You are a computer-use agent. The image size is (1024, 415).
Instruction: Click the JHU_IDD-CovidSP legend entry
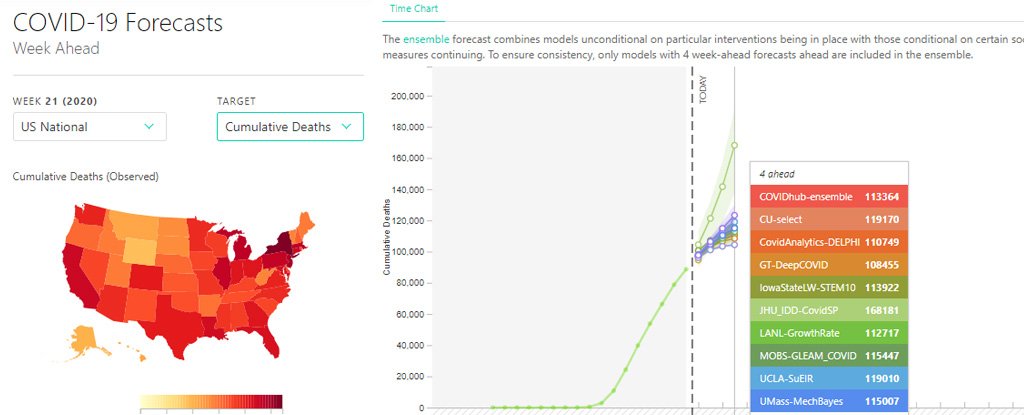click(829, 310)
